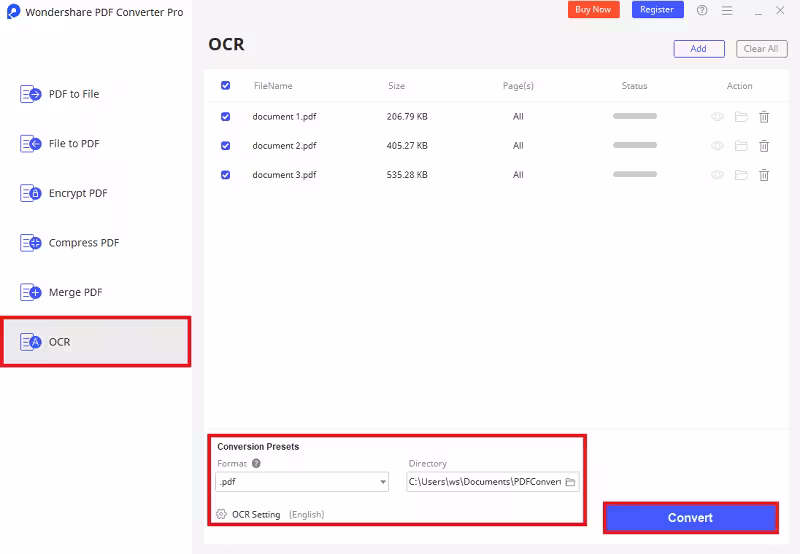Click the All pages cell for document 3.pdf
The width and height of the screenshot is (800, 554).
(518, 175)
